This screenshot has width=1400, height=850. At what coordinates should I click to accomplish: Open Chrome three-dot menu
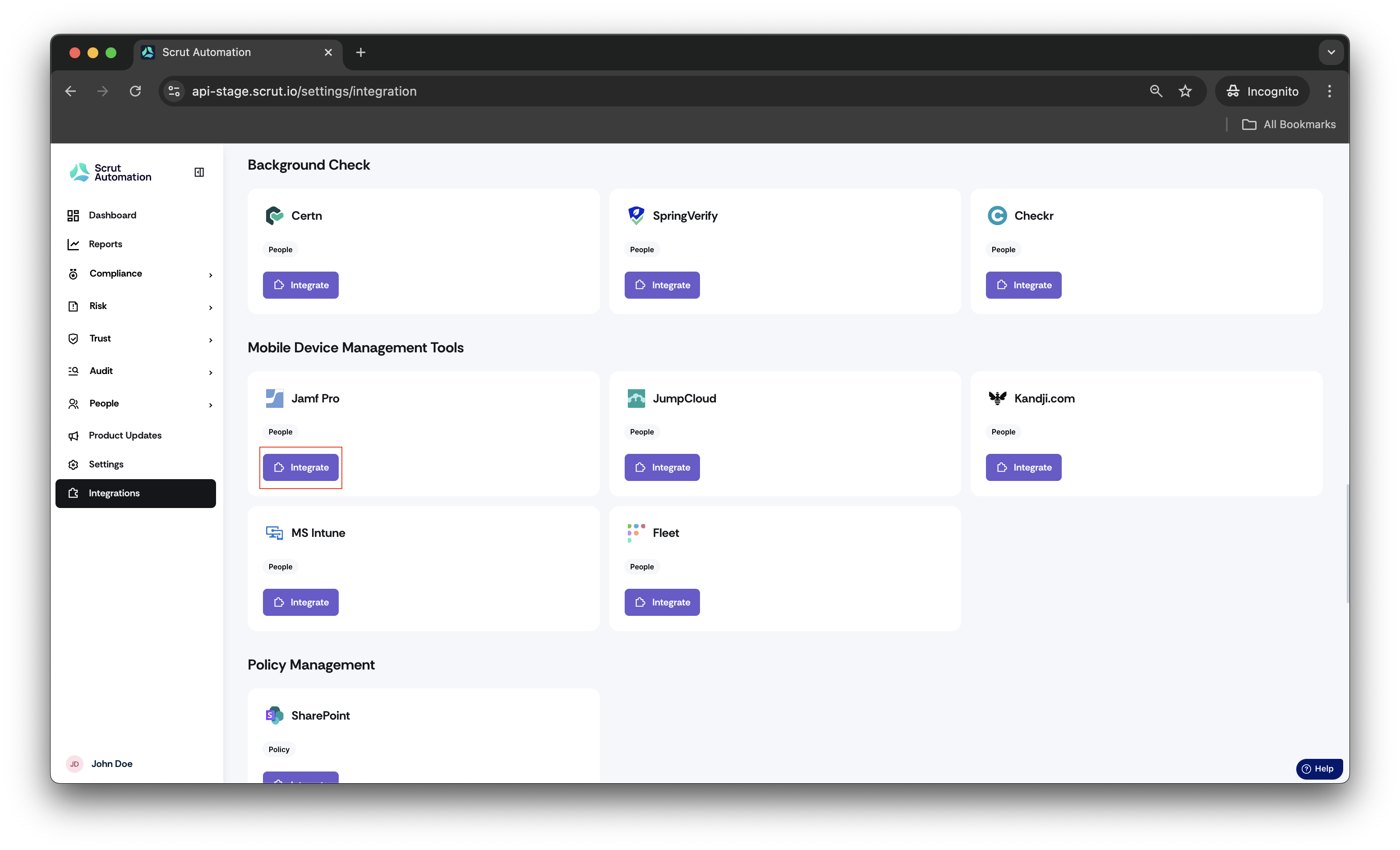point(1330,92)
